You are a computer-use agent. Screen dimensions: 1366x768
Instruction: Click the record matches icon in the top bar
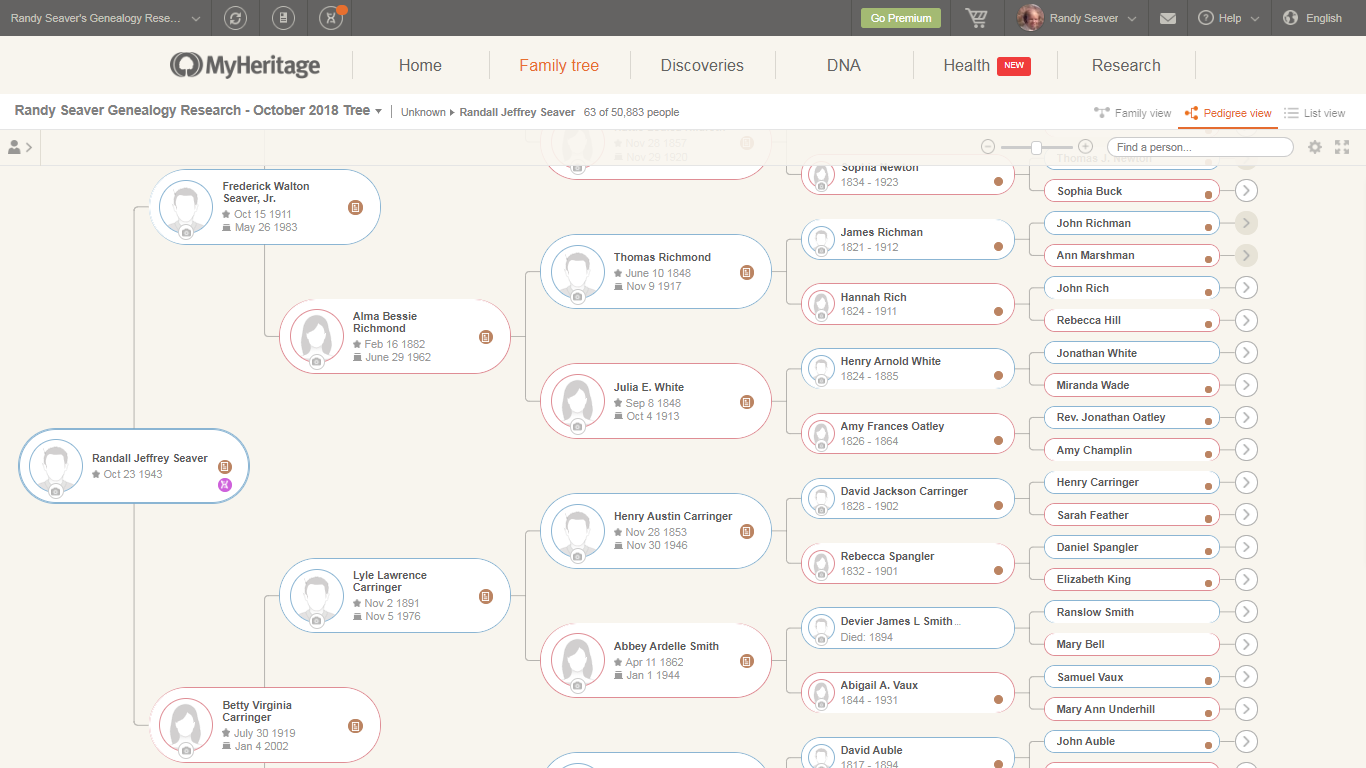[283, 18]
